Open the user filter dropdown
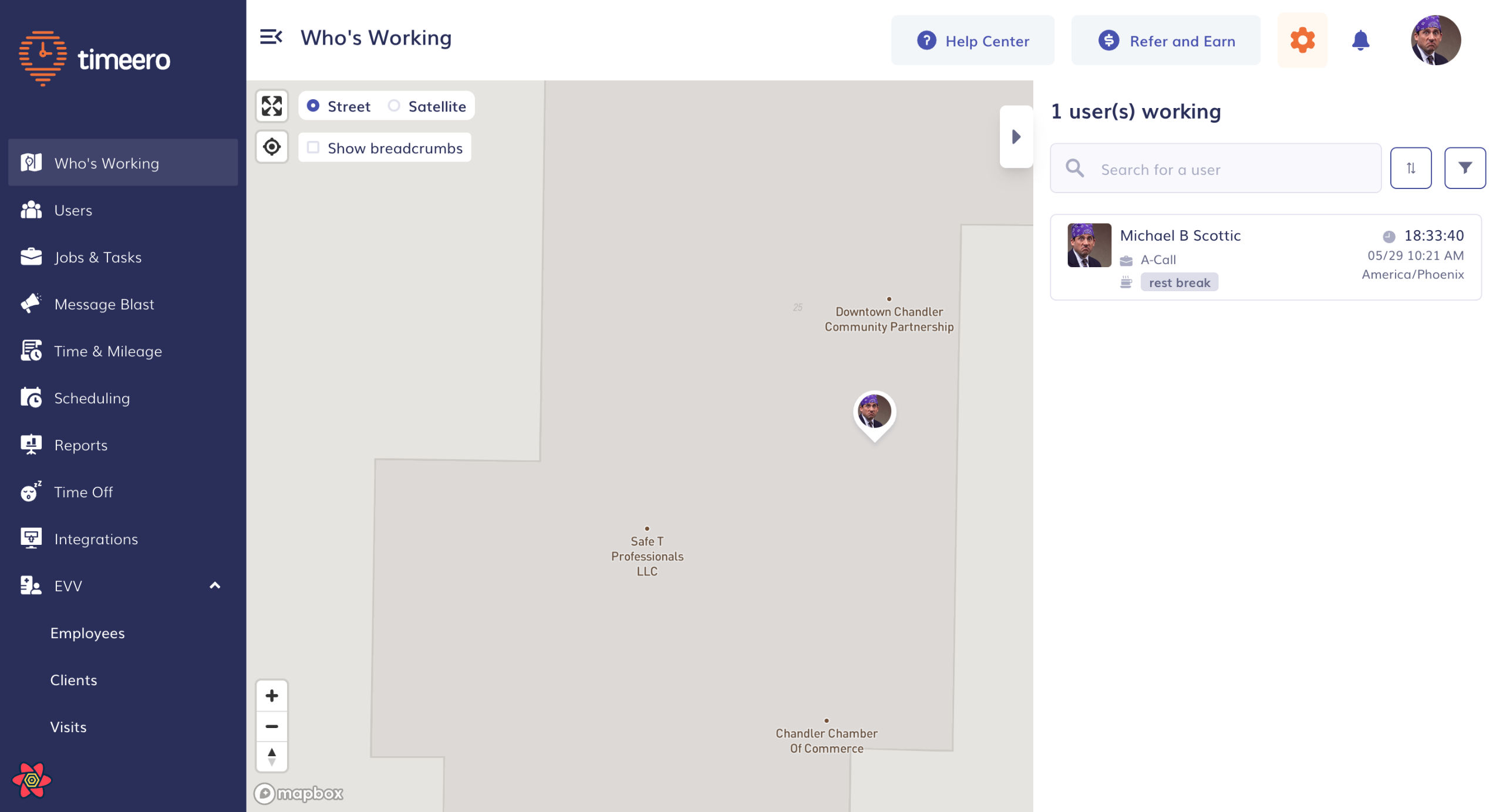The width and height of the screenshot is (1503, 812). pyautogui.click(x=1464, y=169)
